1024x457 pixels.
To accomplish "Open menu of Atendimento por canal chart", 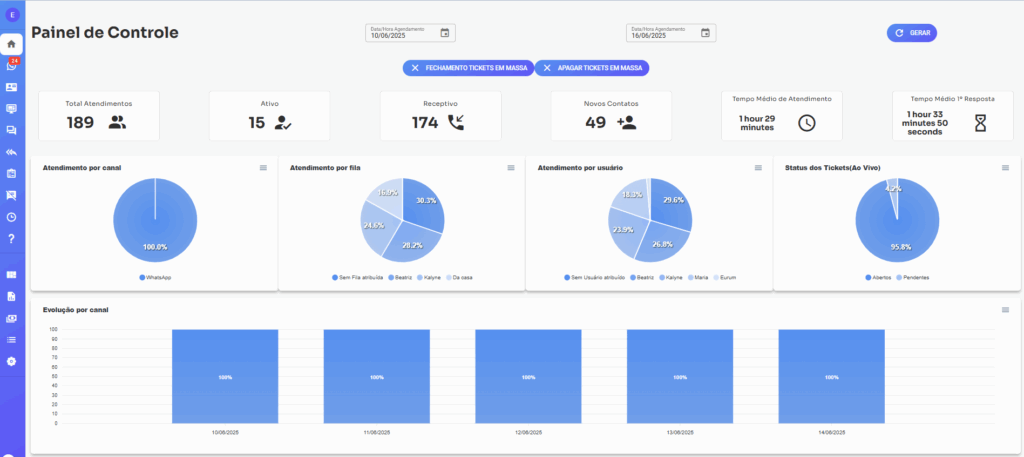I will click(263, 168).
